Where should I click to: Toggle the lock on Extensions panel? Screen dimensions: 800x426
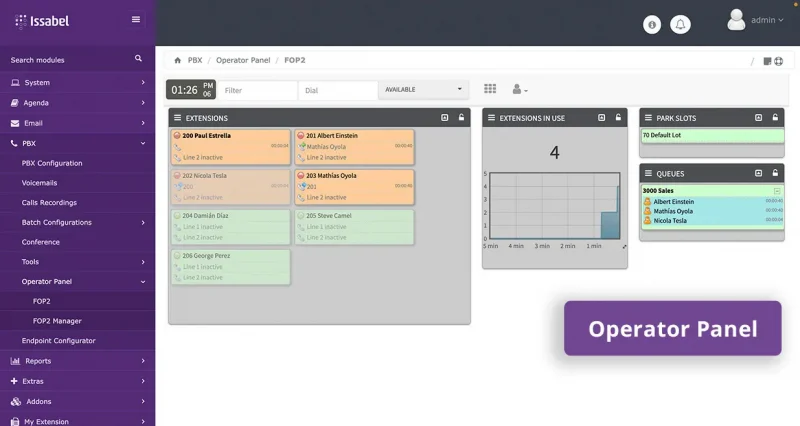461,118
